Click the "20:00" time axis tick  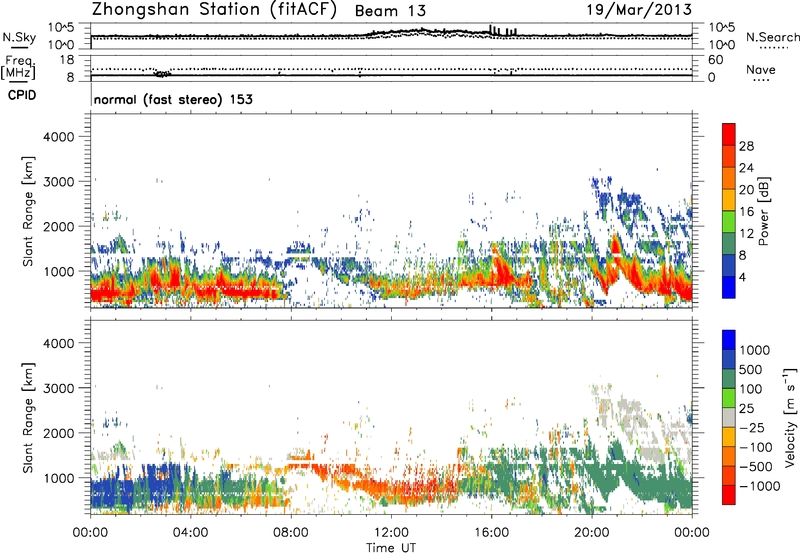click(592, 533)
